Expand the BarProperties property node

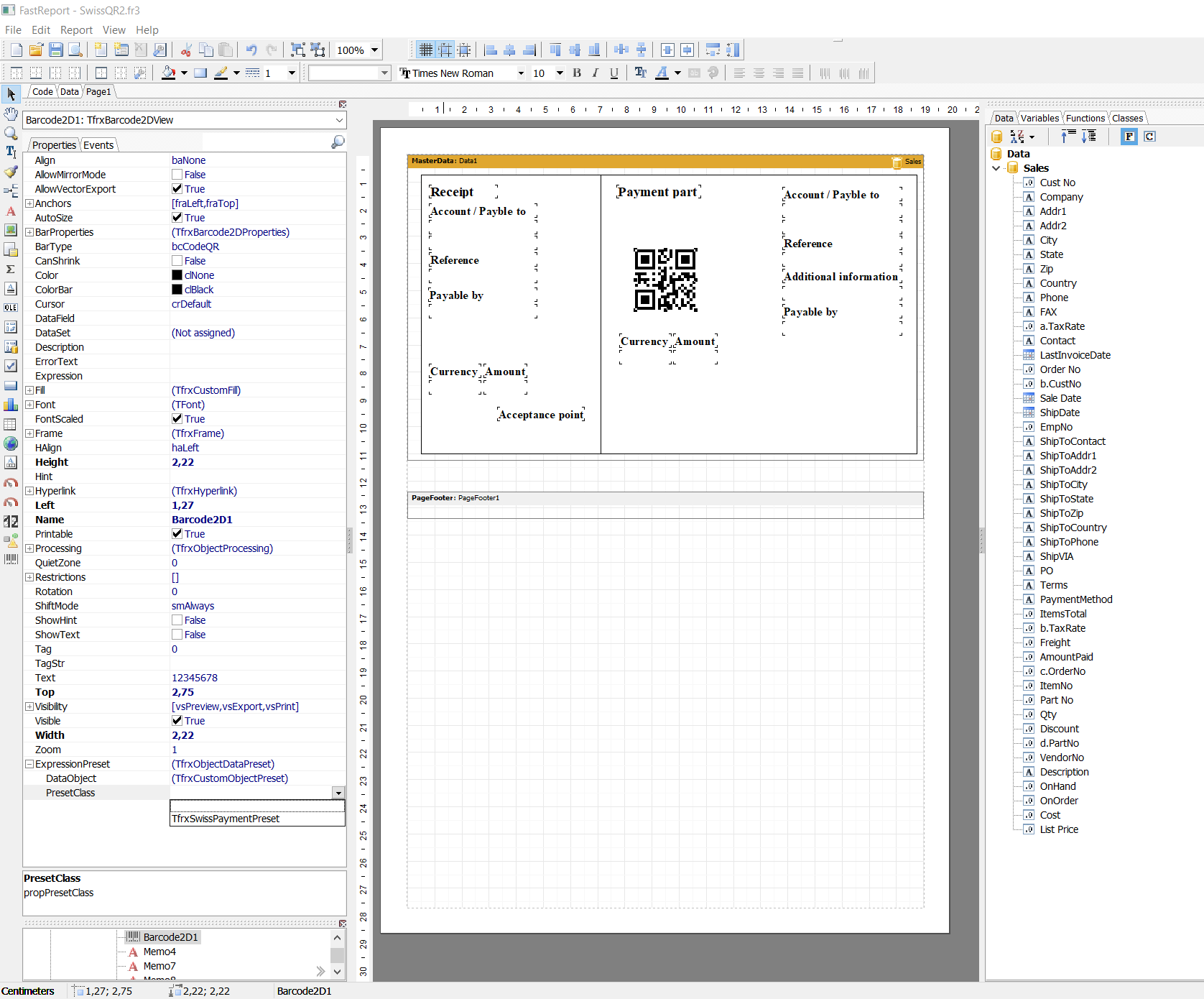[29, 232]
